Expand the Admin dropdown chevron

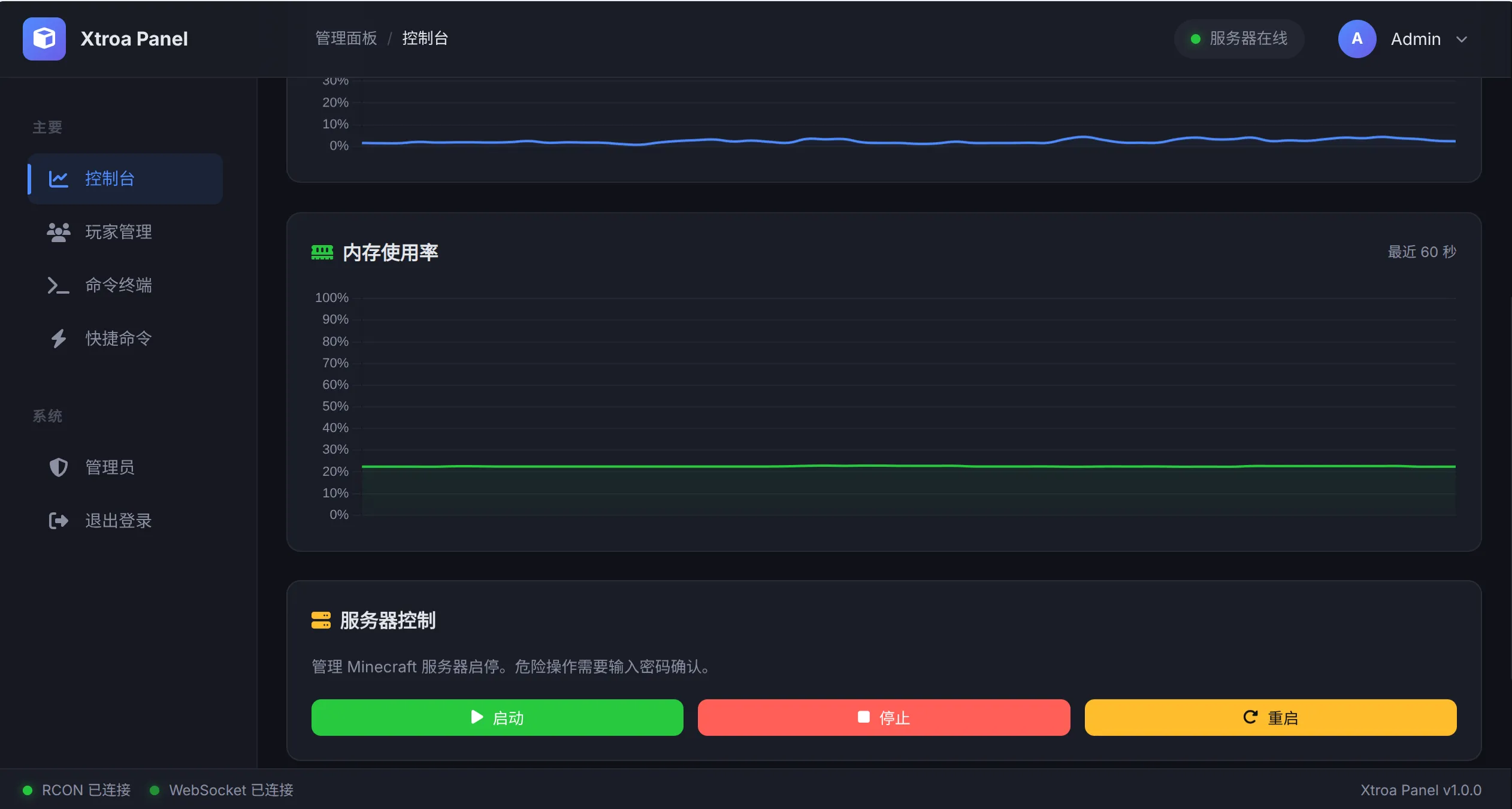(1462, 40)
